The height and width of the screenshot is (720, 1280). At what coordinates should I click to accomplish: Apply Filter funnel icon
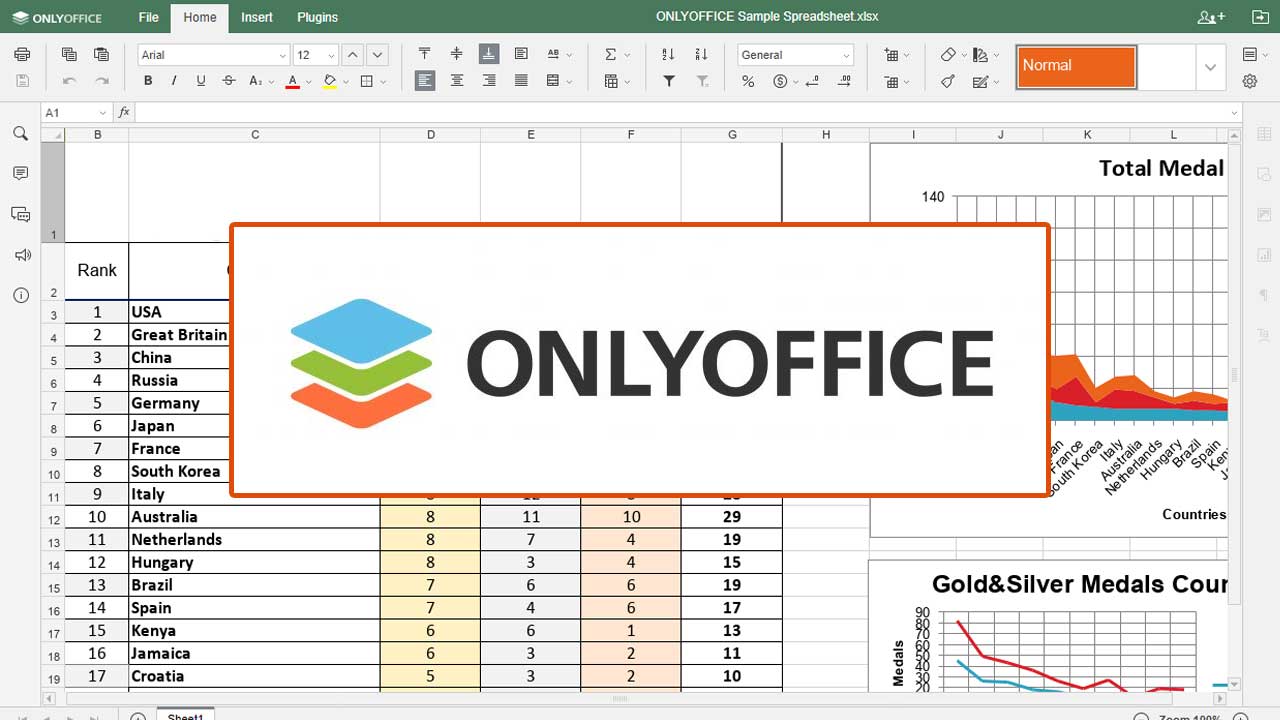pyautogui.click(x=669, y=81)
